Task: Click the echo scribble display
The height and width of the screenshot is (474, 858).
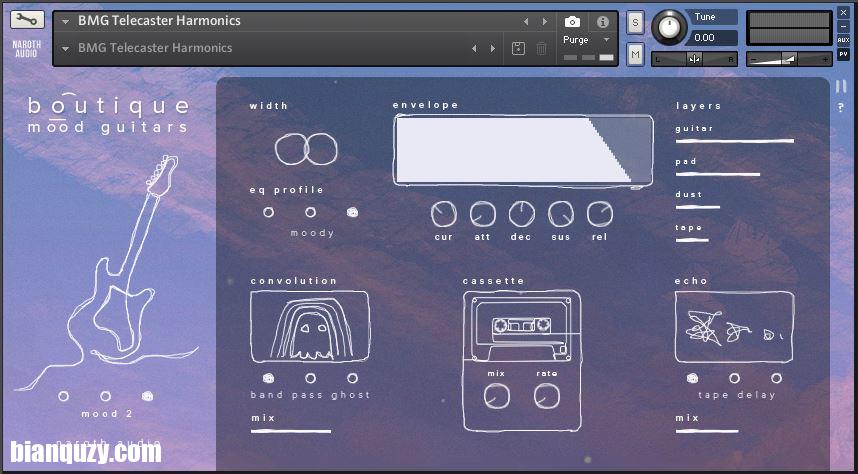Action: (x=734, y=327)
